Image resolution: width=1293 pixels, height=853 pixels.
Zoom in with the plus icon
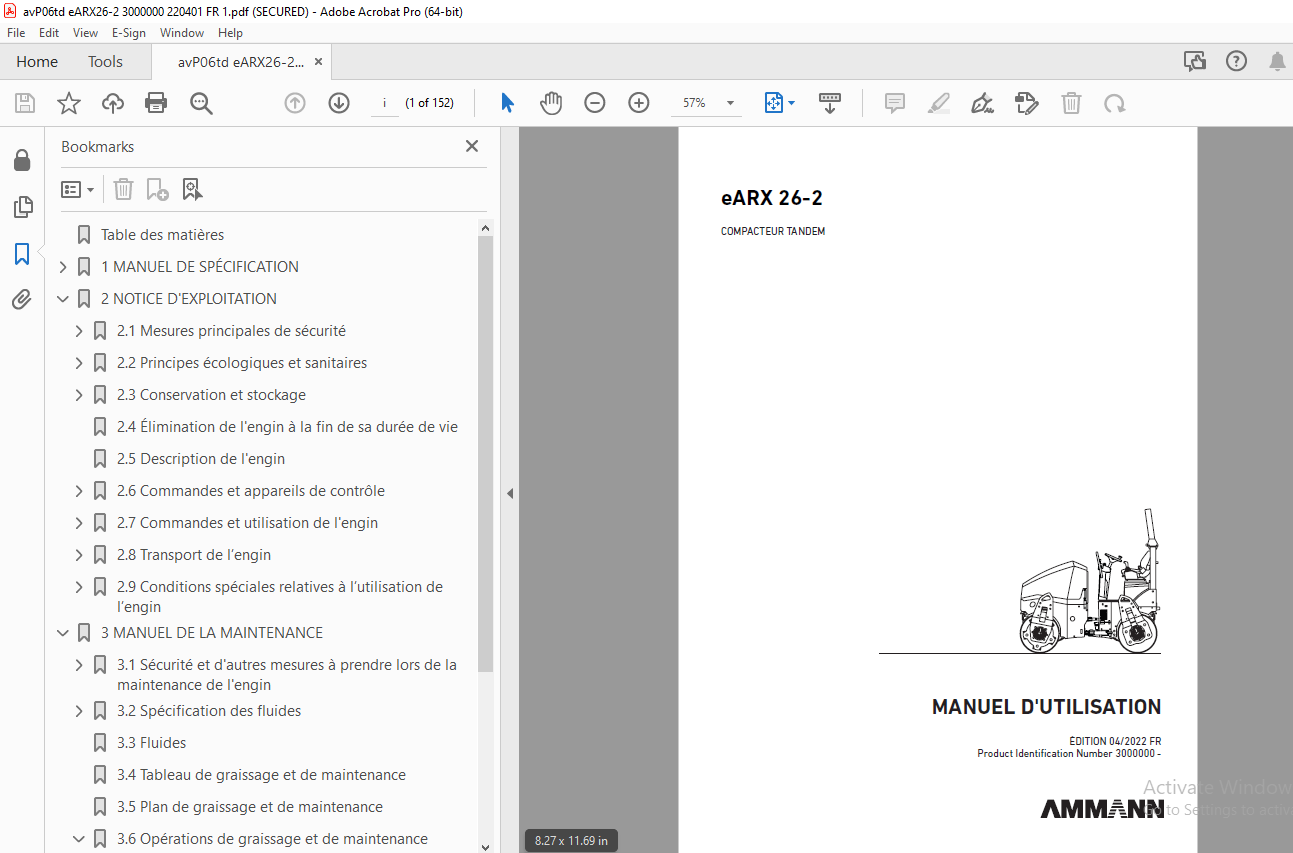(639, 103)
